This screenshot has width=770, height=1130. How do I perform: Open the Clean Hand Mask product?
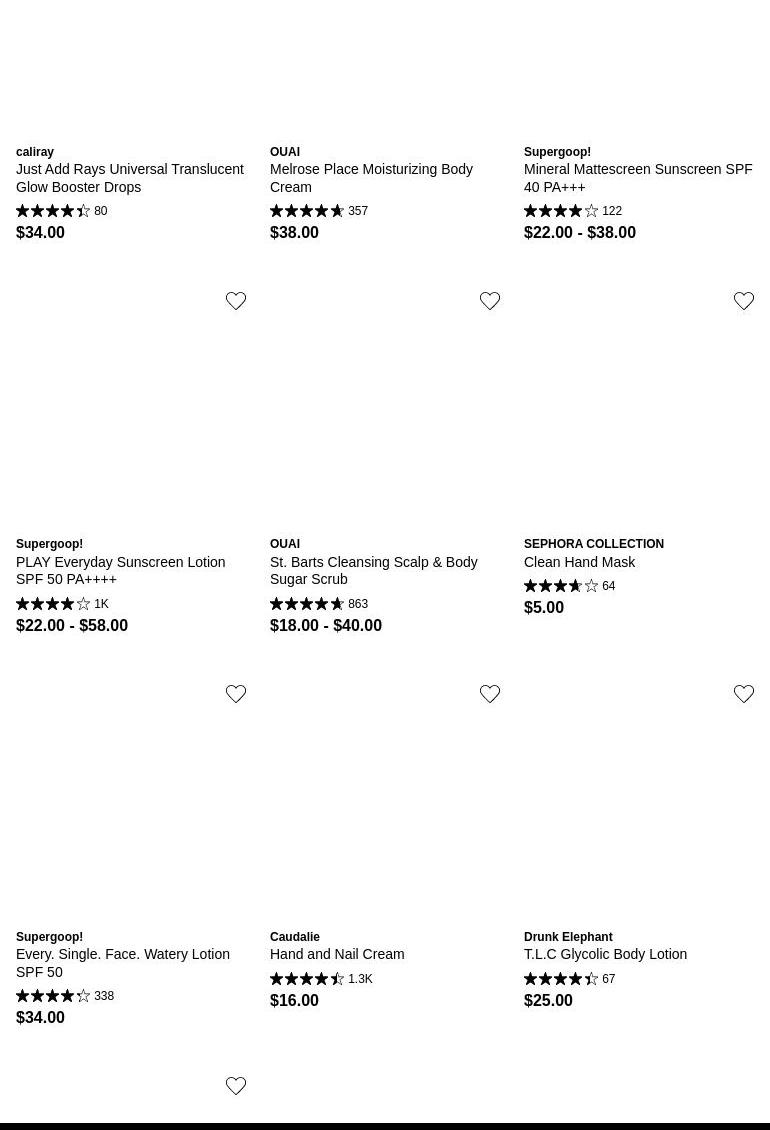tap(579, 562)
